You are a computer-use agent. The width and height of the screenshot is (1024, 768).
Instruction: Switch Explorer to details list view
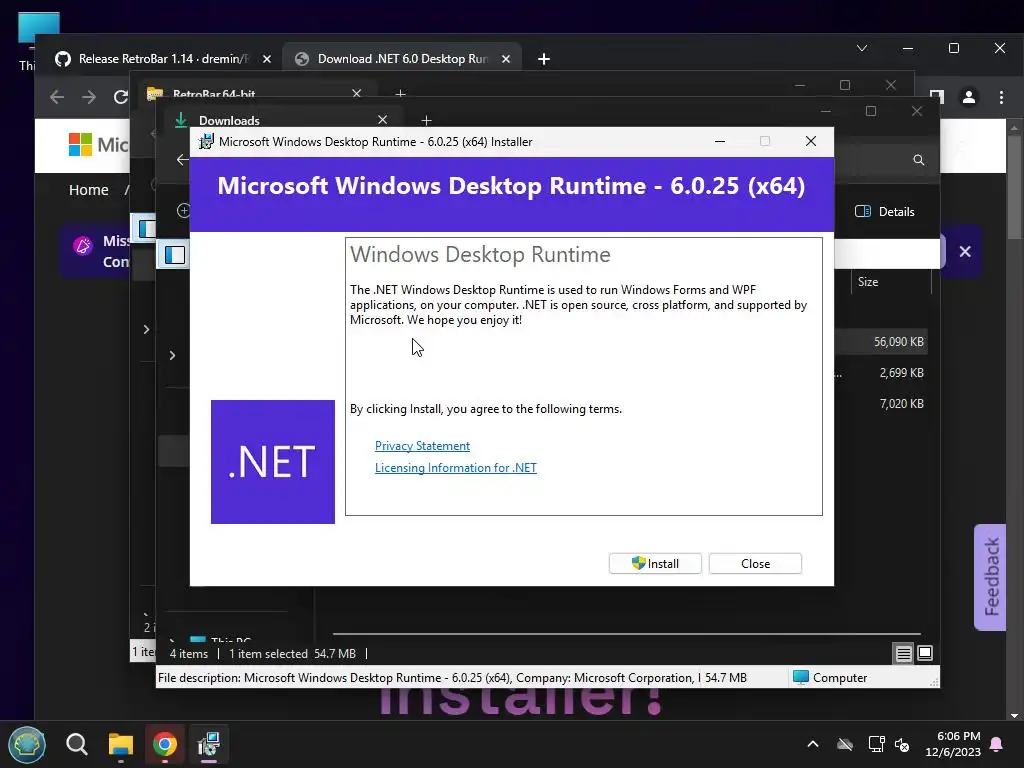[903, 653]
